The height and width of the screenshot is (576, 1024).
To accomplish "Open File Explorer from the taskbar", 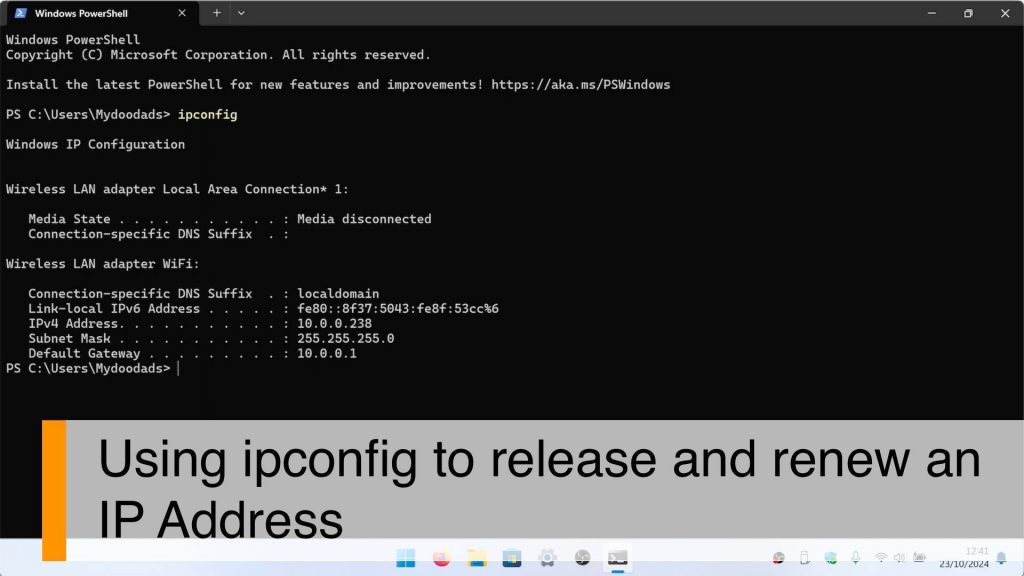I will point(477,558).
